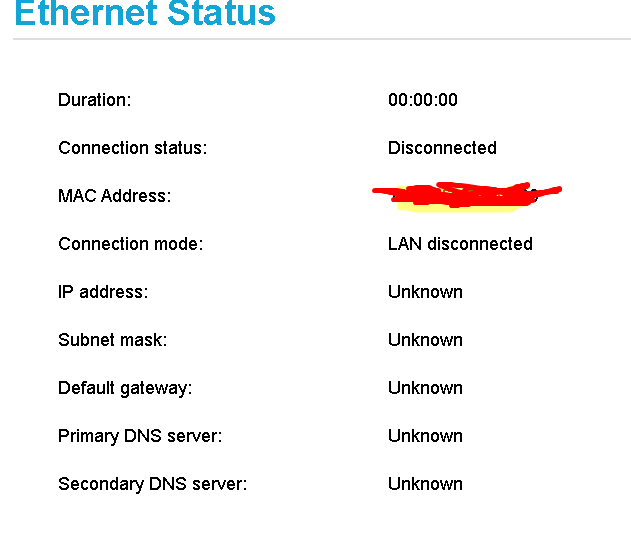
Task: Select the LAN disconnected value
Action: click(x=460, y=244)
